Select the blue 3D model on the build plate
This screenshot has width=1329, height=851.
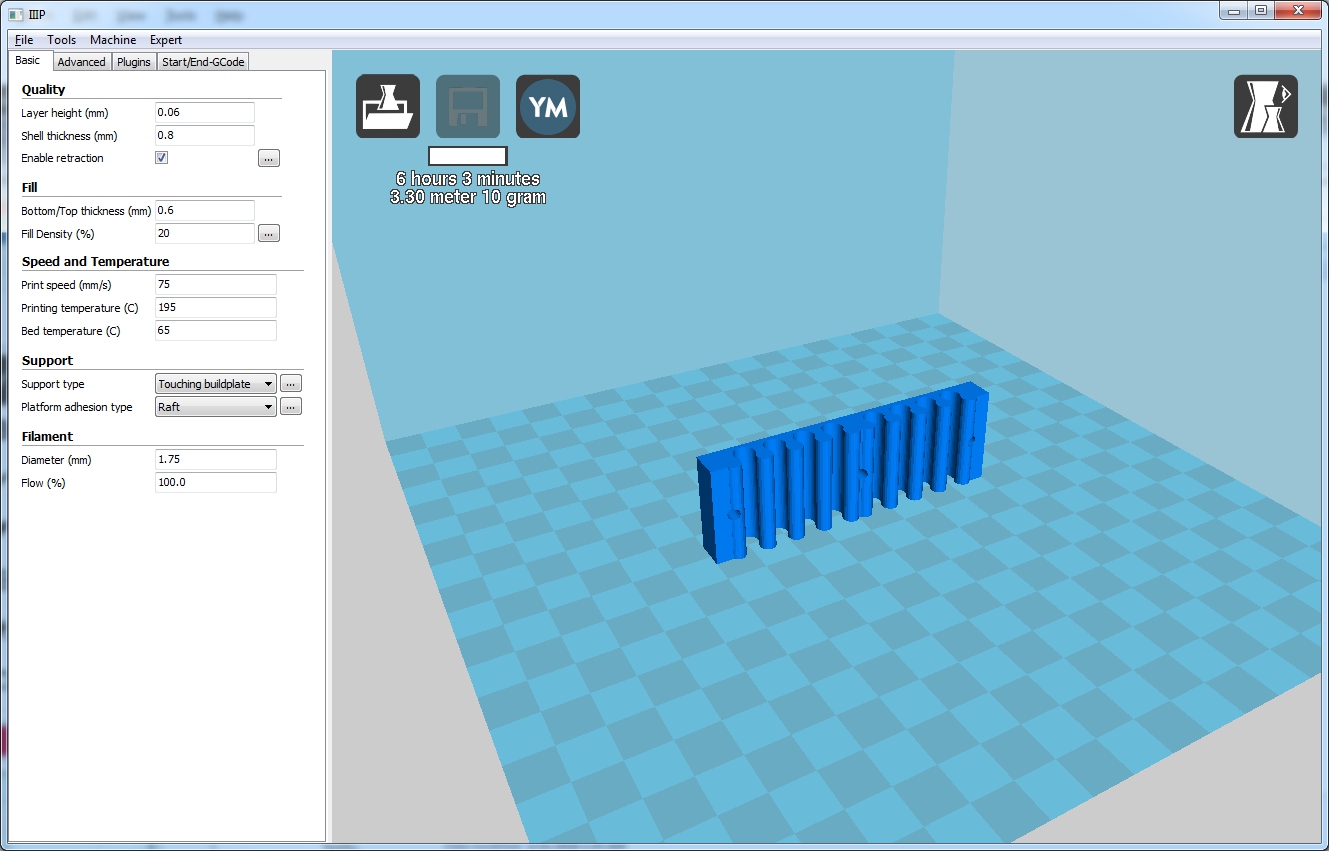(843, 475)
